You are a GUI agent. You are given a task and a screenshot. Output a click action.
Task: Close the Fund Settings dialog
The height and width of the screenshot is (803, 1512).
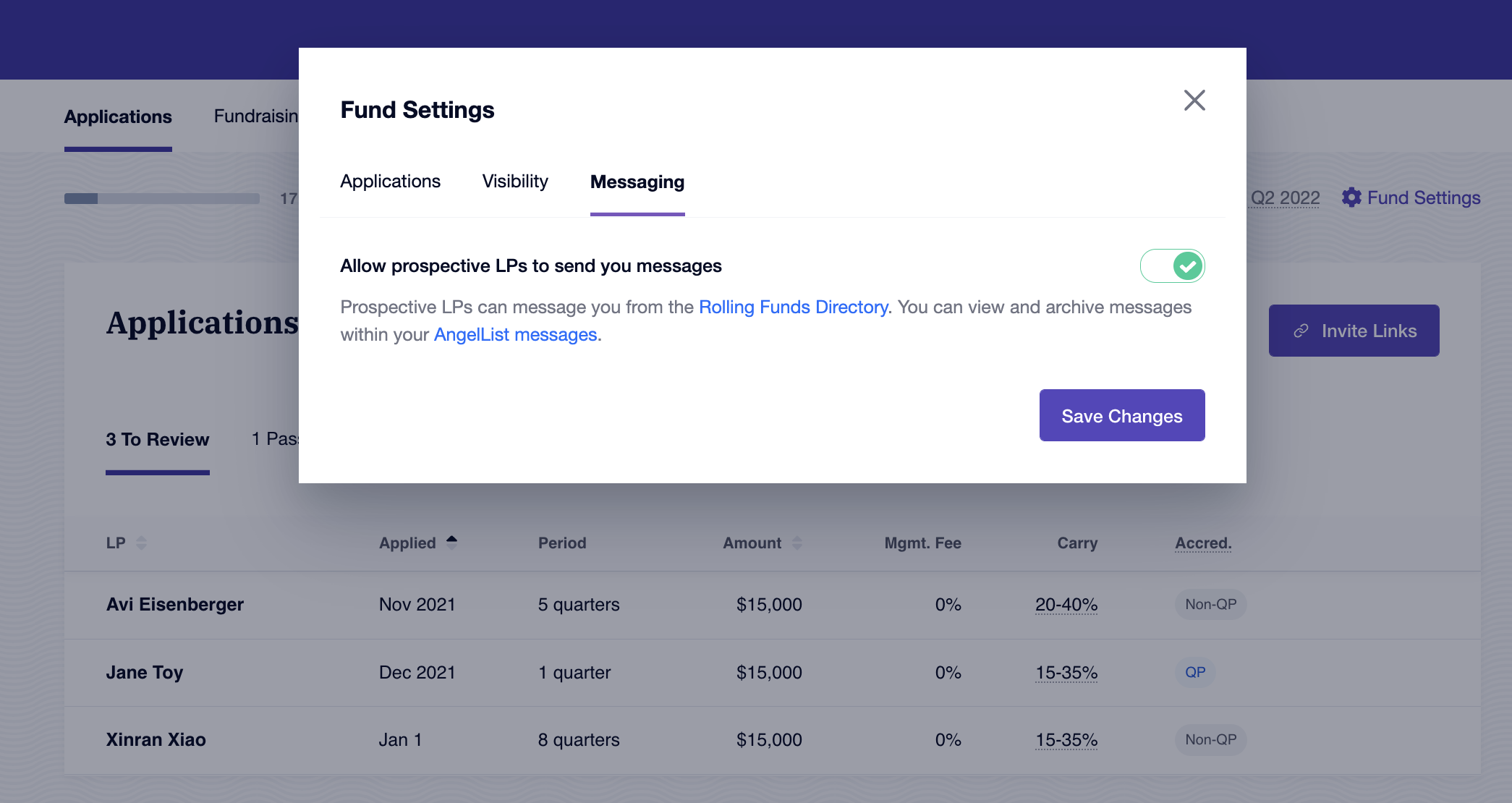[x=1194, y=100]
